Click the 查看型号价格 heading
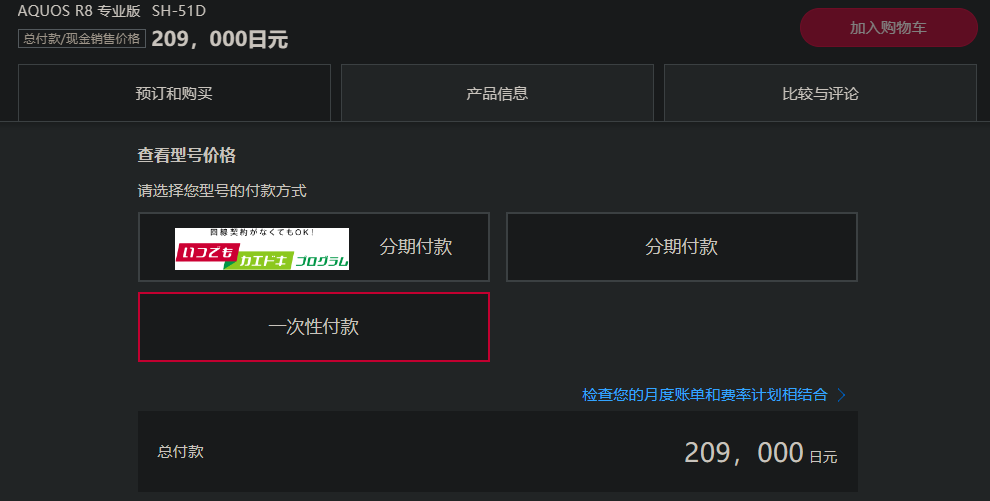The height and width of the screenshot is (501, 990). tap(187, 155)
